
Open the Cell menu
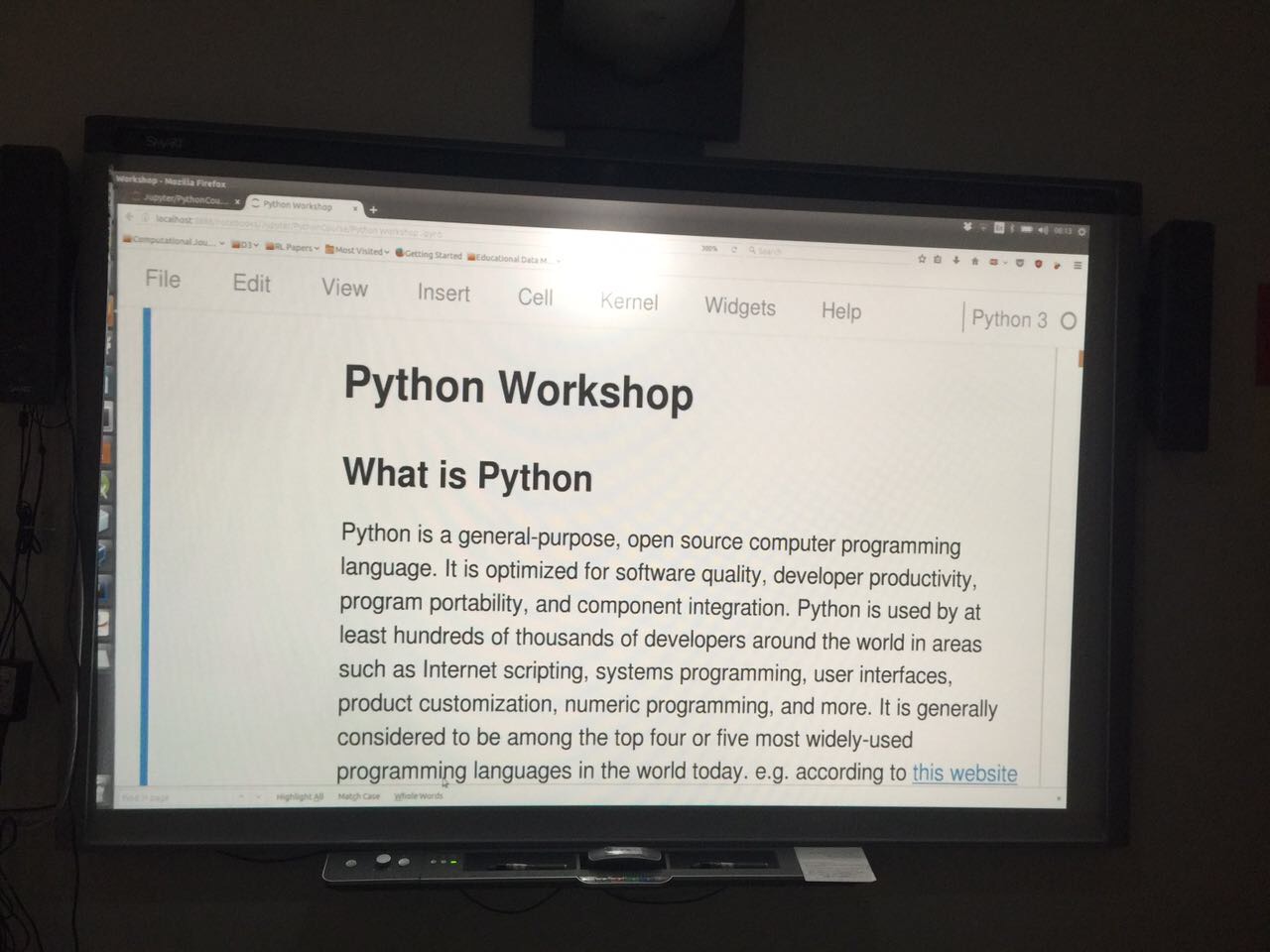535,297
